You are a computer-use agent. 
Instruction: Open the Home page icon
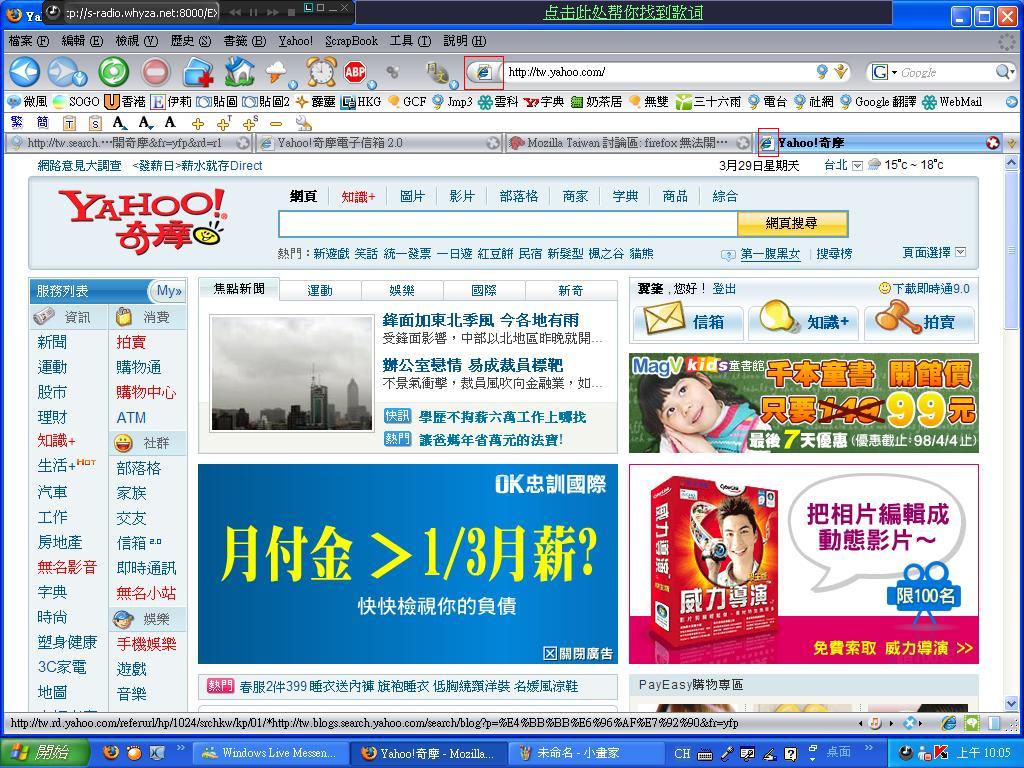[x=239, y=72]
